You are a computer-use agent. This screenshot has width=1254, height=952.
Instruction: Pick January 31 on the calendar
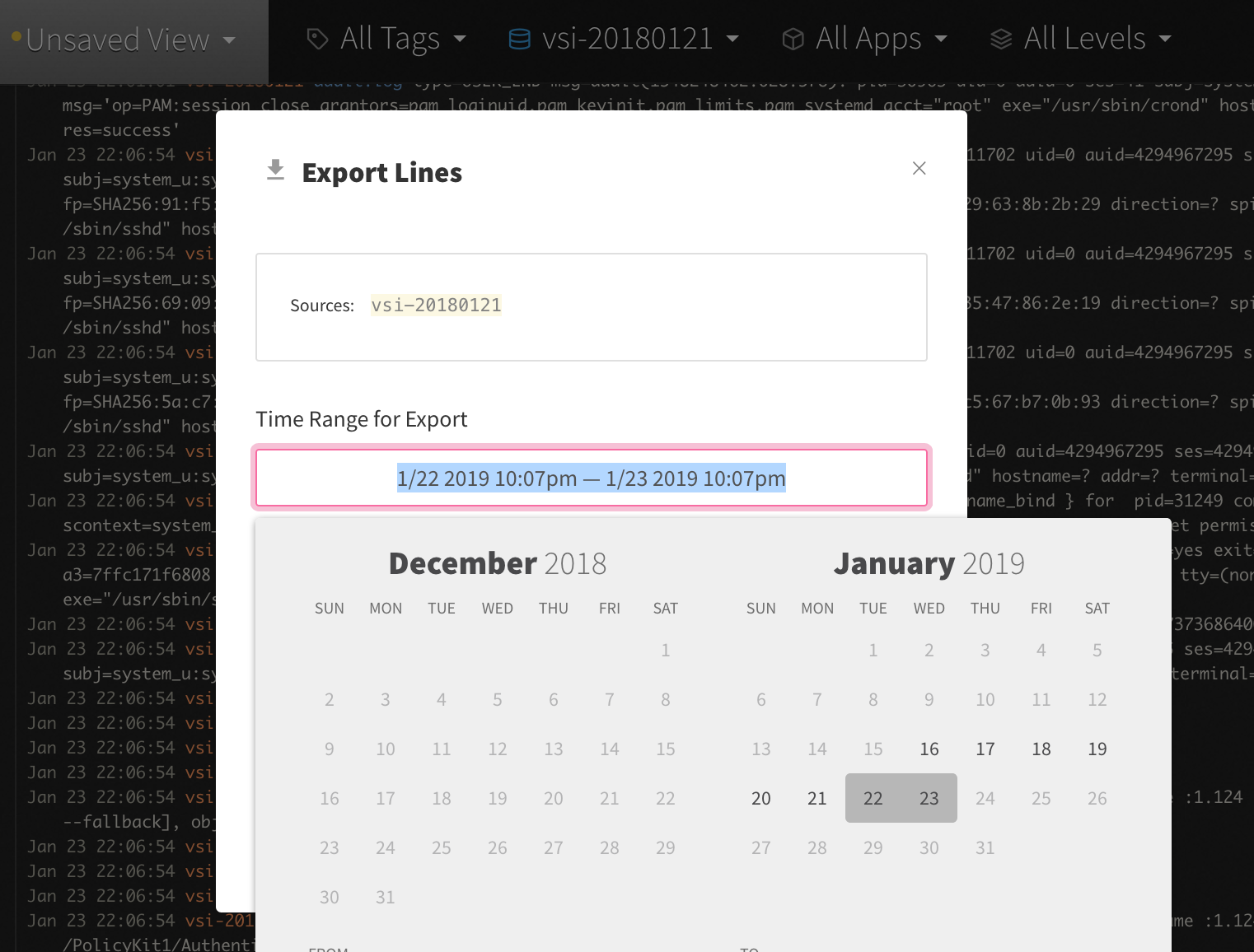[x=985, y=847]
